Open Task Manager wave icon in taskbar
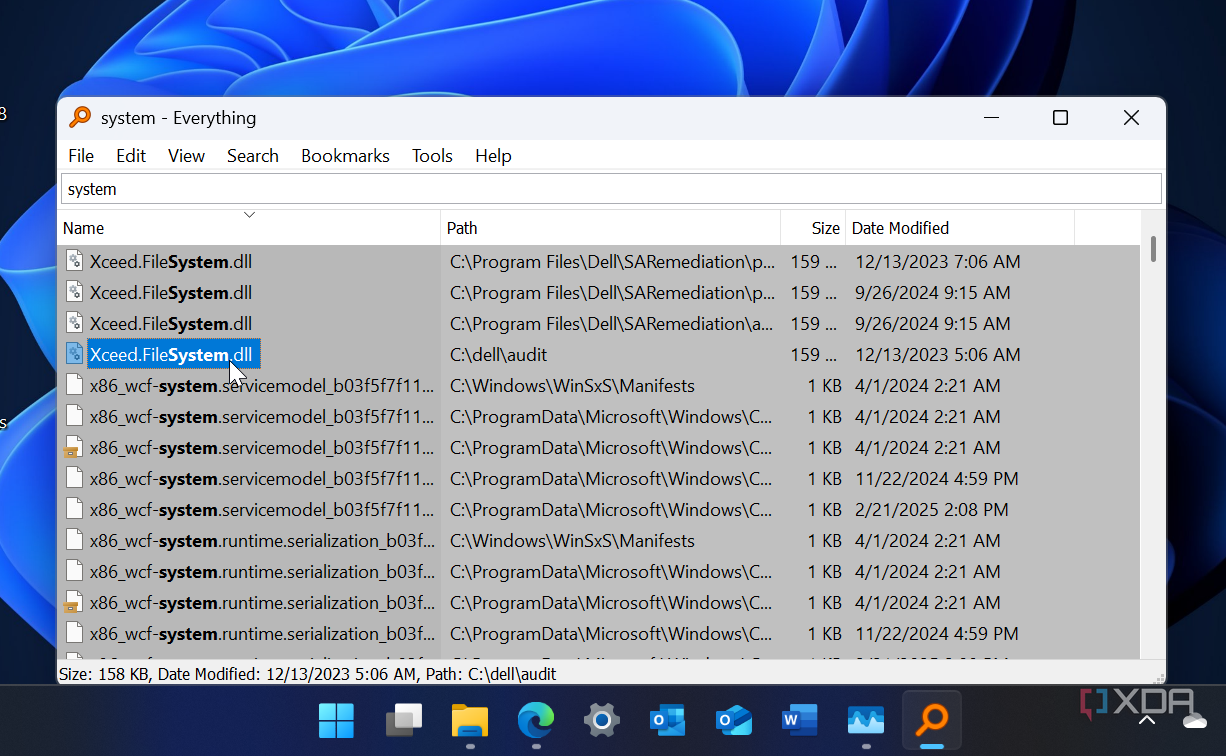Image resolution: width=1226 pixels, height=756 pixels. pyautogui.click(x=865, y=719)
